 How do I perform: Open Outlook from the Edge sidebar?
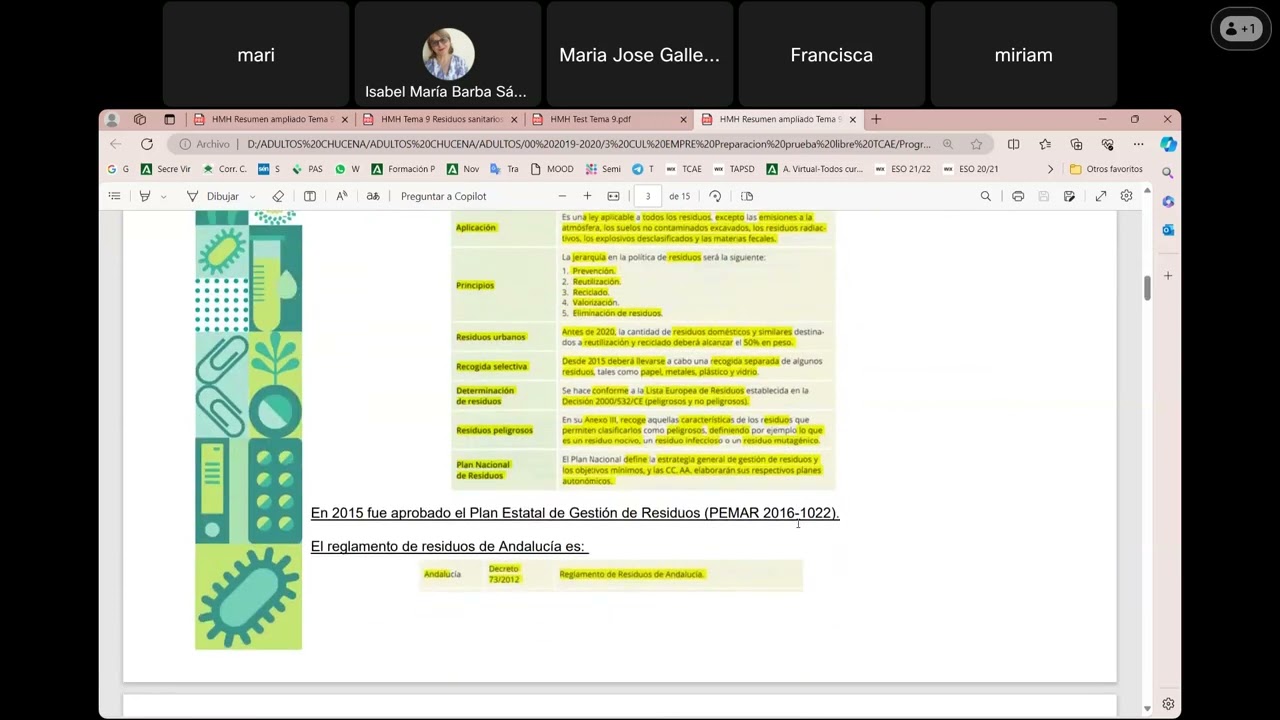tap(1168, 230)
